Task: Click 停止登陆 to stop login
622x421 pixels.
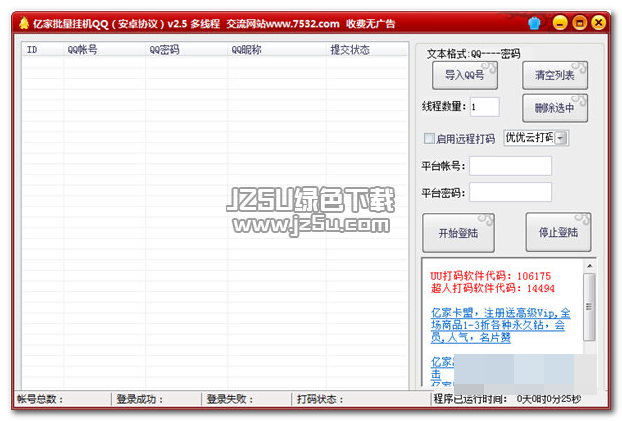Action: [x=558, y=233]
